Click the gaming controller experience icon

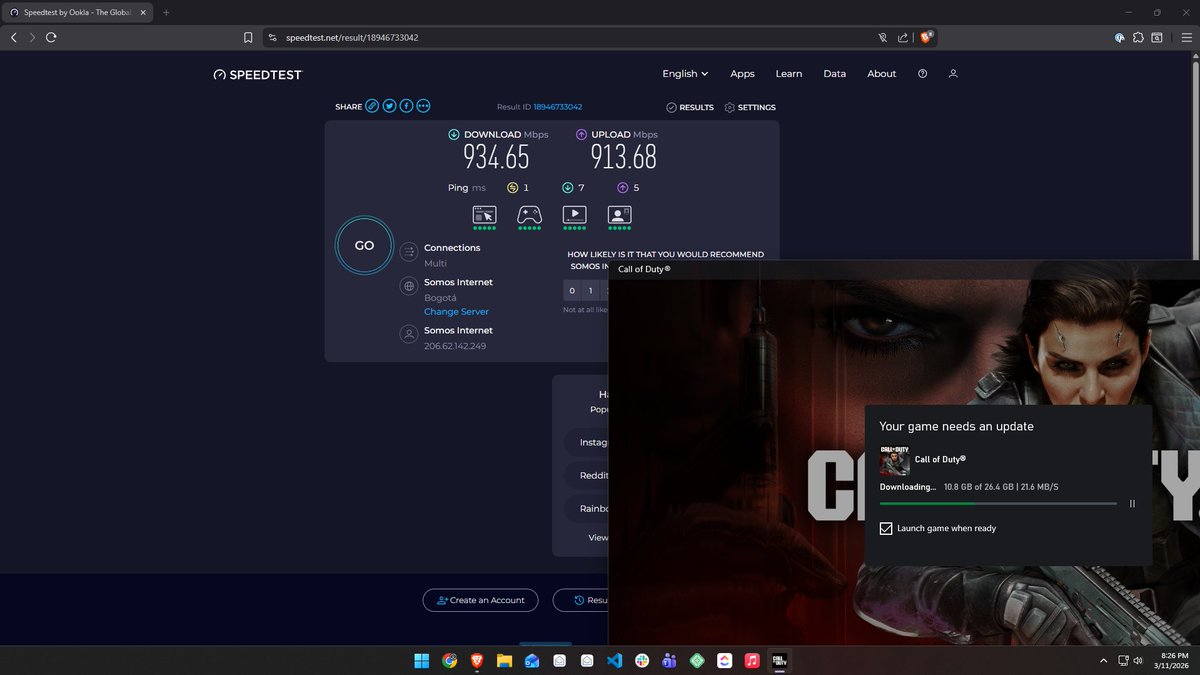[529, 214]
